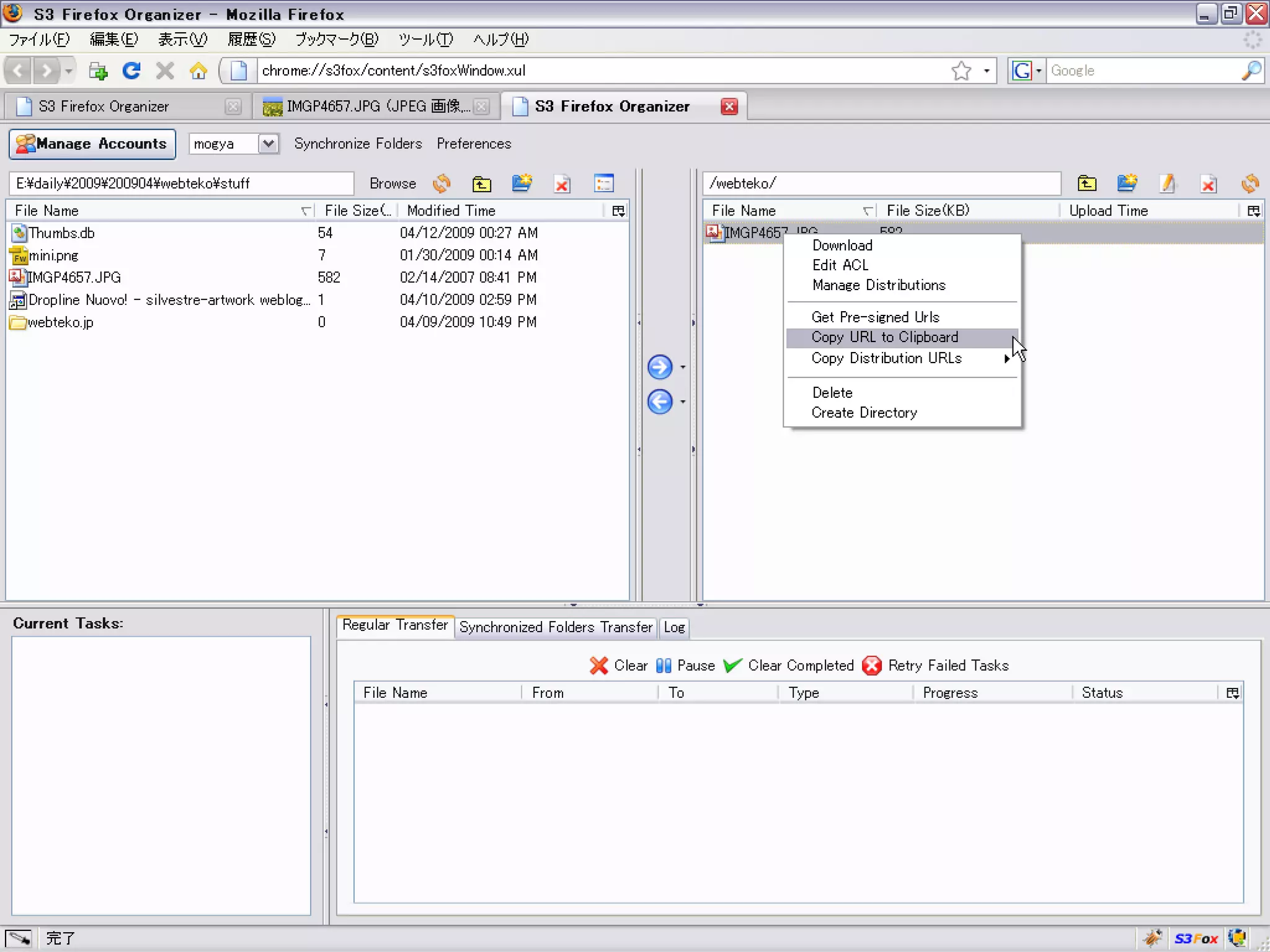The image size is (1270, 952).
Task: Open the ツール(T) menu
Action: pos(425,40)
